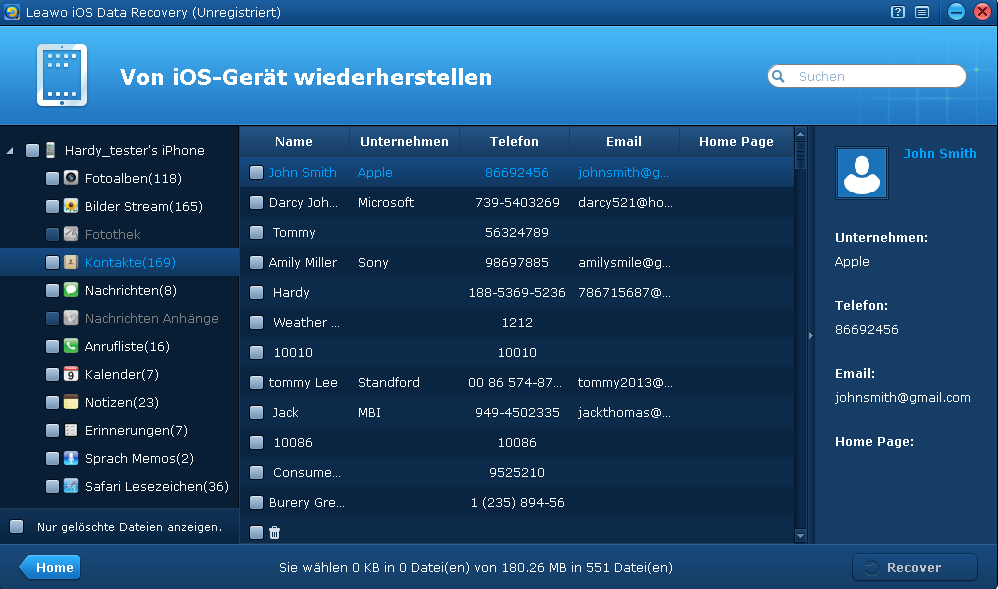The width and height of the screenshot is (998, 589).
Task: Tick the checkbox beside the trash icon
Action: pos(257,532)
